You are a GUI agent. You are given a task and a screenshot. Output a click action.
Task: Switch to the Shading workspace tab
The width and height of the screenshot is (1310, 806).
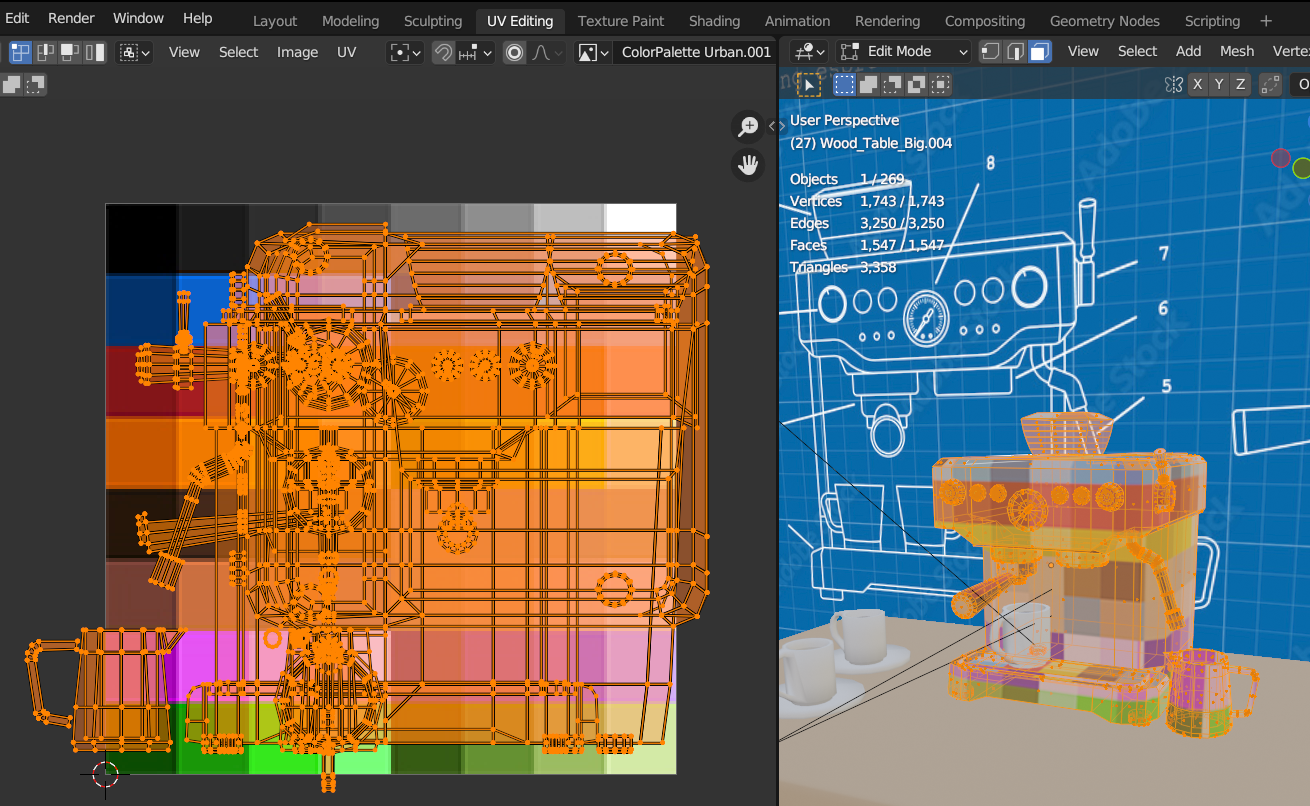point(714,20)
